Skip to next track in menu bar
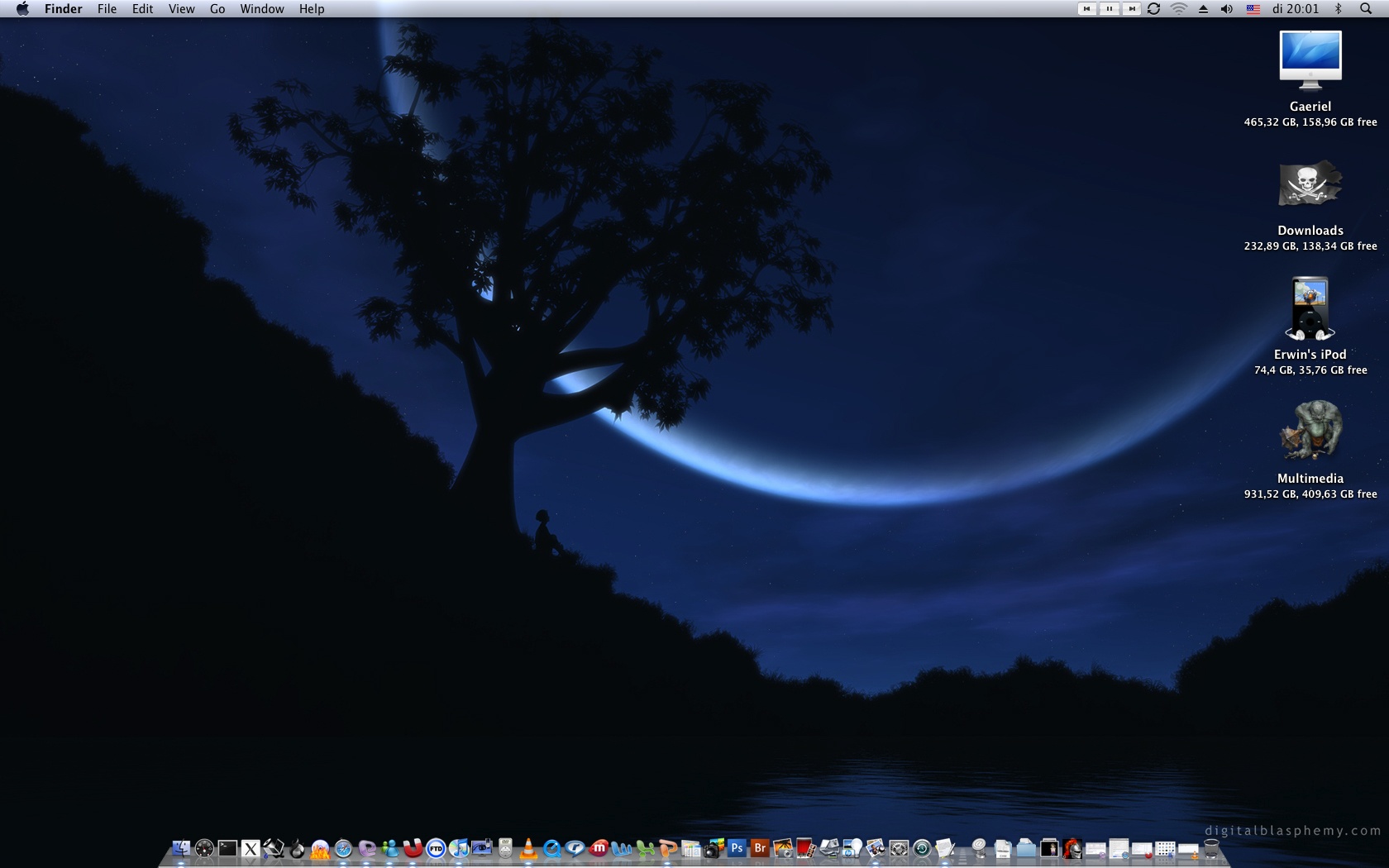The width and height of the screenshot is (1389, 868). 1132,9
